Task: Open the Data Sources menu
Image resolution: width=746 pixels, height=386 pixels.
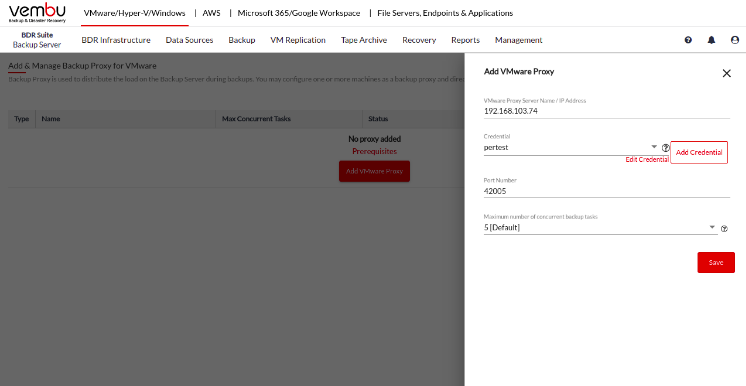Action: coord(189,40)
